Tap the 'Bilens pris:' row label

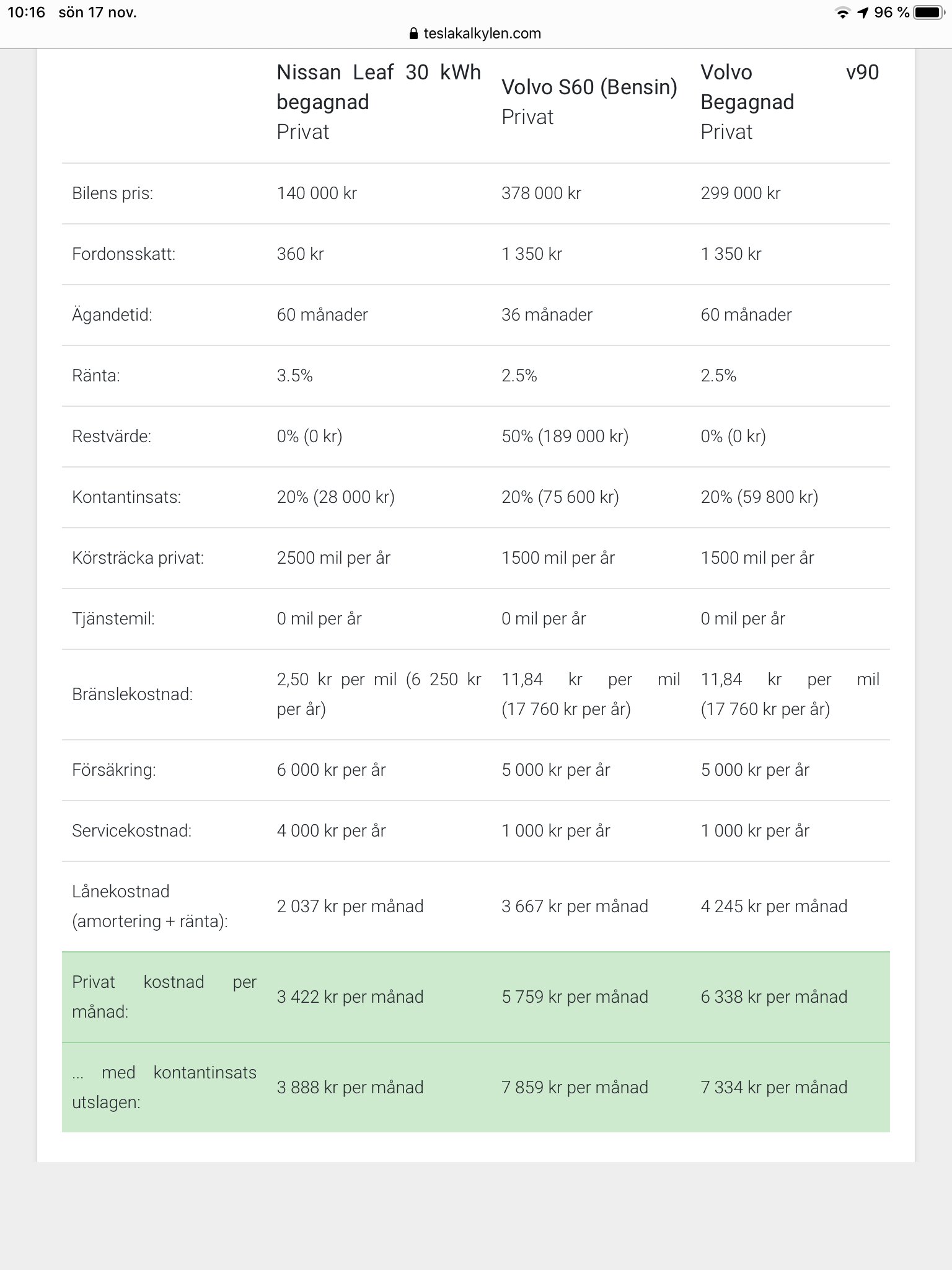pos(113,193)
